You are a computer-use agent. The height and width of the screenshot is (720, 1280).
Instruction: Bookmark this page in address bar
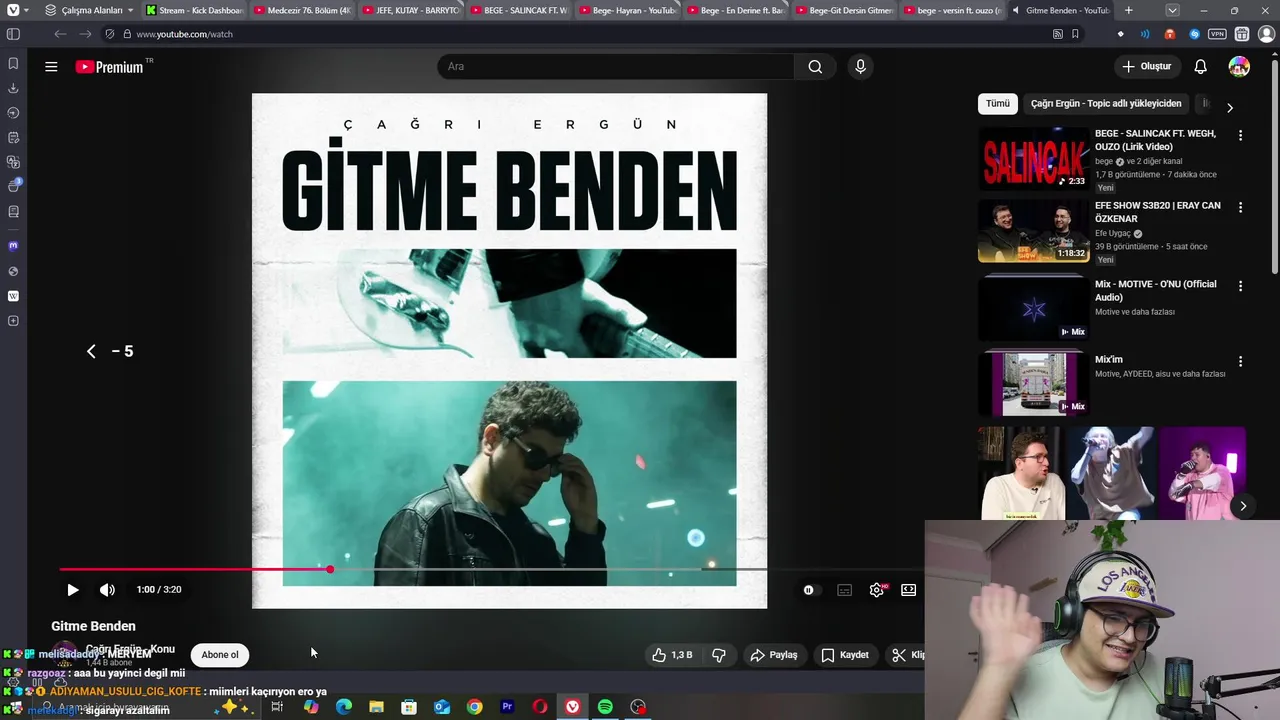[x=1075, y=34]
